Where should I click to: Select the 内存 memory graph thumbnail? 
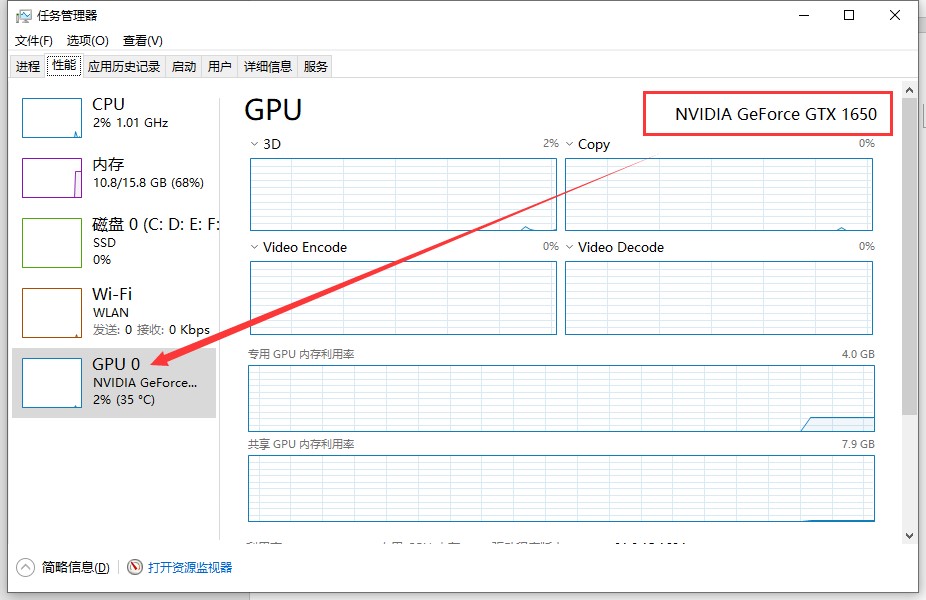pos(52,178)
